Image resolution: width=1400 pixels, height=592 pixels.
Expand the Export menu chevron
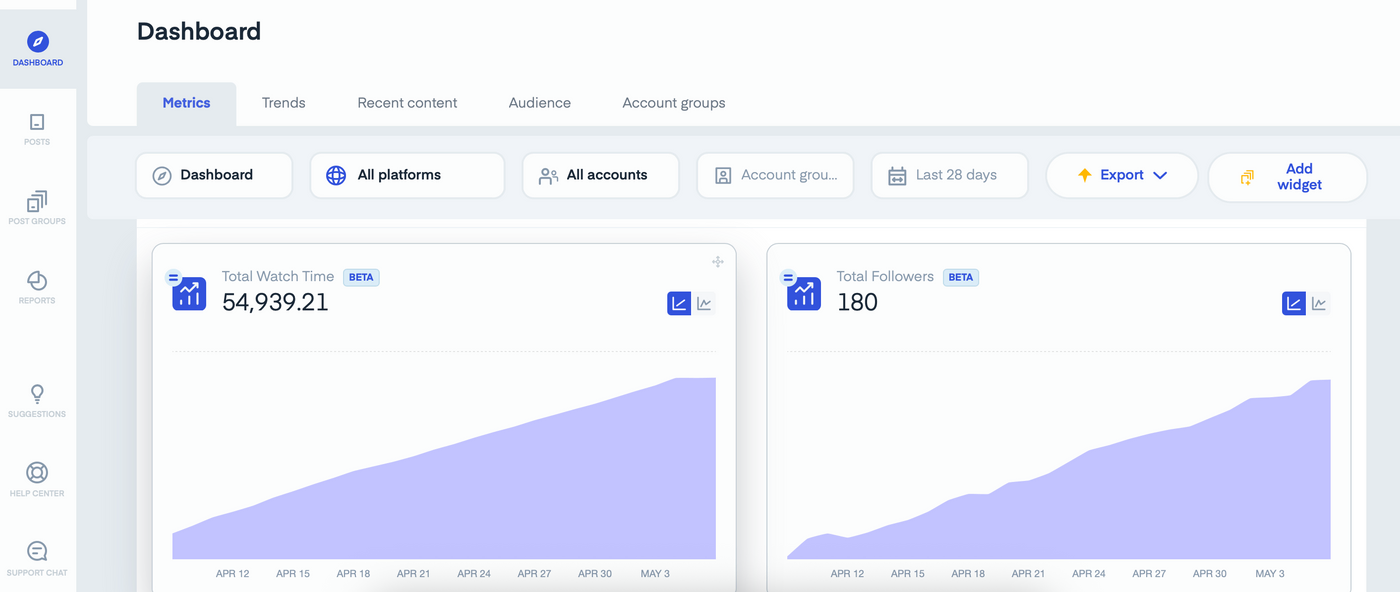coord(1160,175)
